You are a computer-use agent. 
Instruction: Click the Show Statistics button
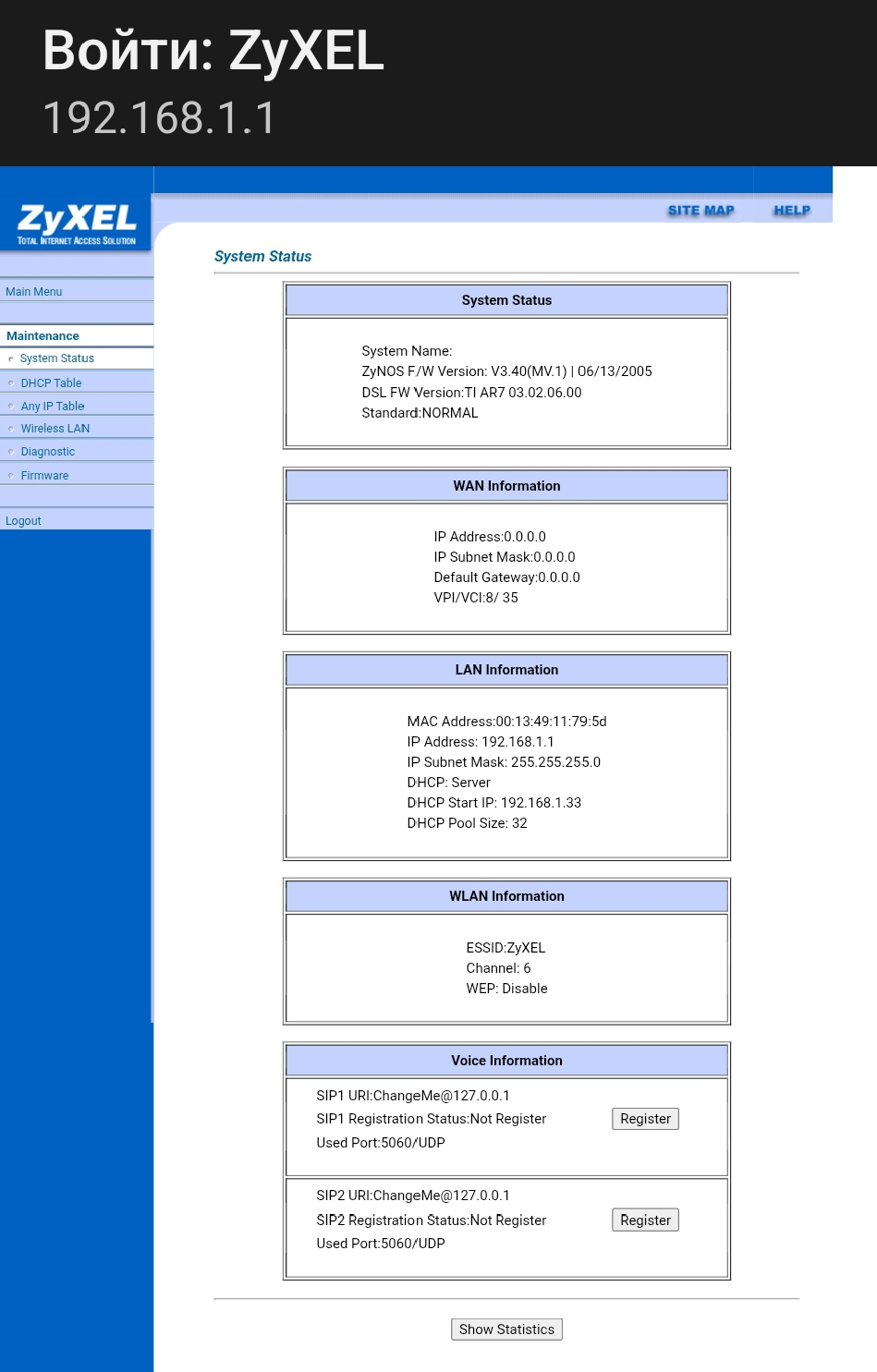pos(506,1330)
